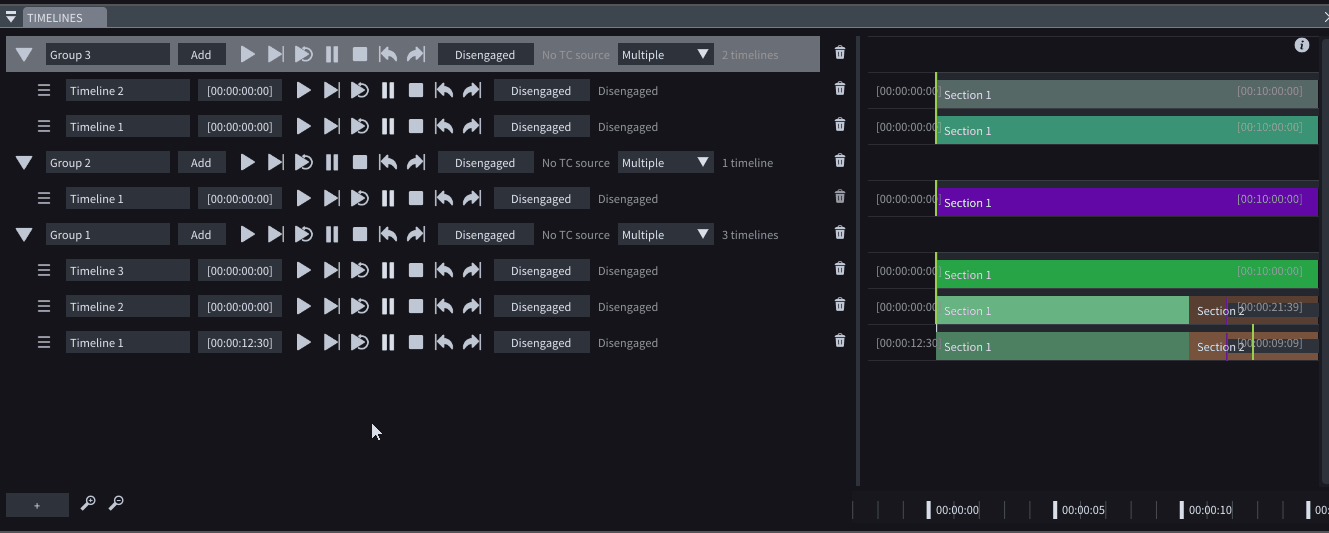Image resolution: width=1329 pixels, height=533 pixels.
Task: Toggle the Disengaged button for Group 1
Action: pos(485,235)
